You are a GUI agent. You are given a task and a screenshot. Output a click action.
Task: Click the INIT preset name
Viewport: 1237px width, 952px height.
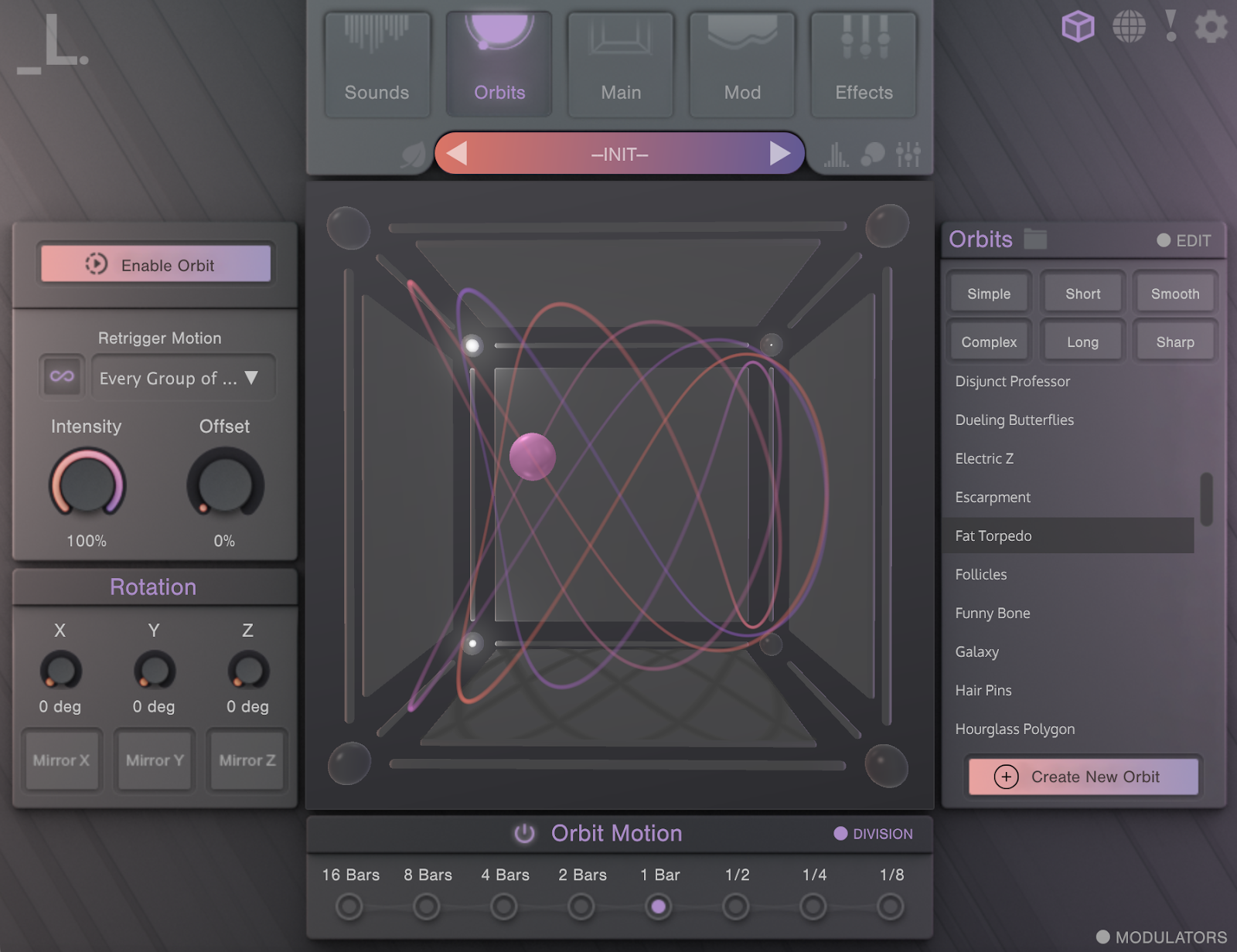pyautogui.click(x=620, y=155)
